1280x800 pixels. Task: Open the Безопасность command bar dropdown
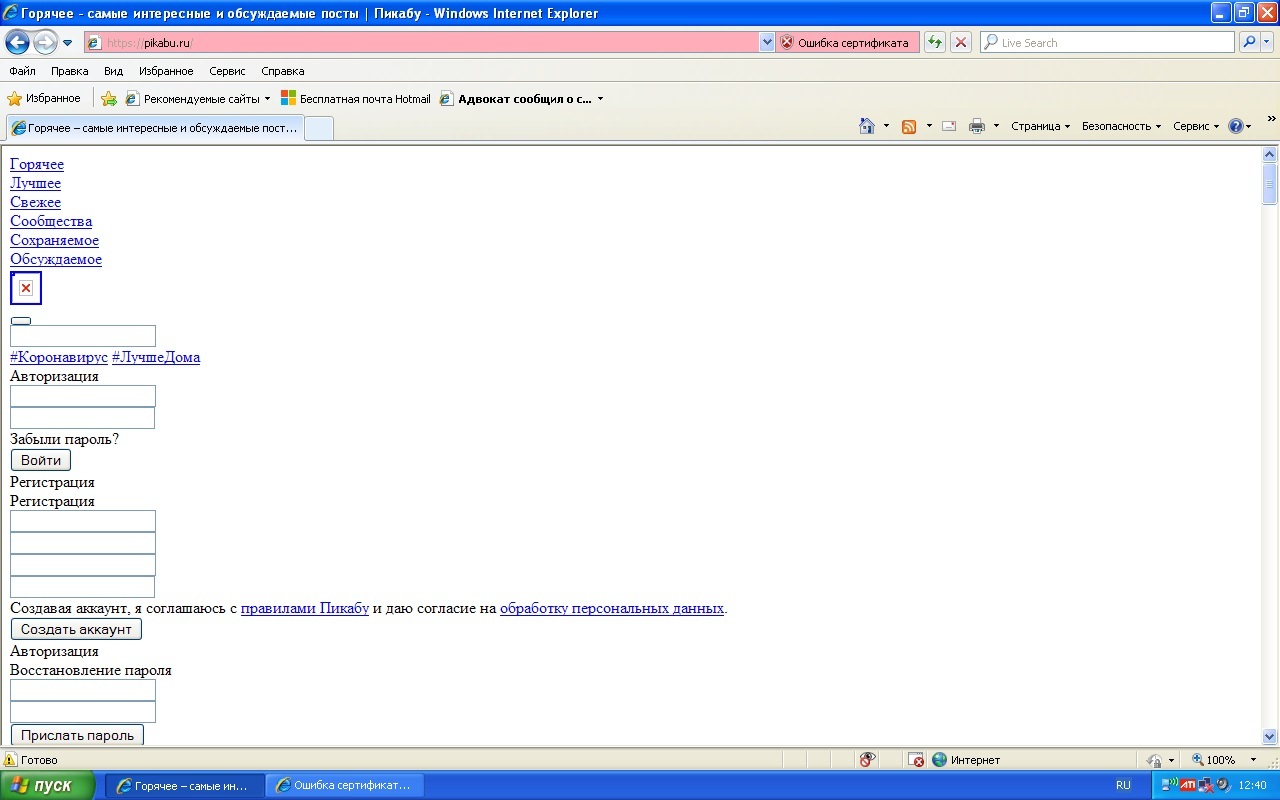(x=1121, y=126)
